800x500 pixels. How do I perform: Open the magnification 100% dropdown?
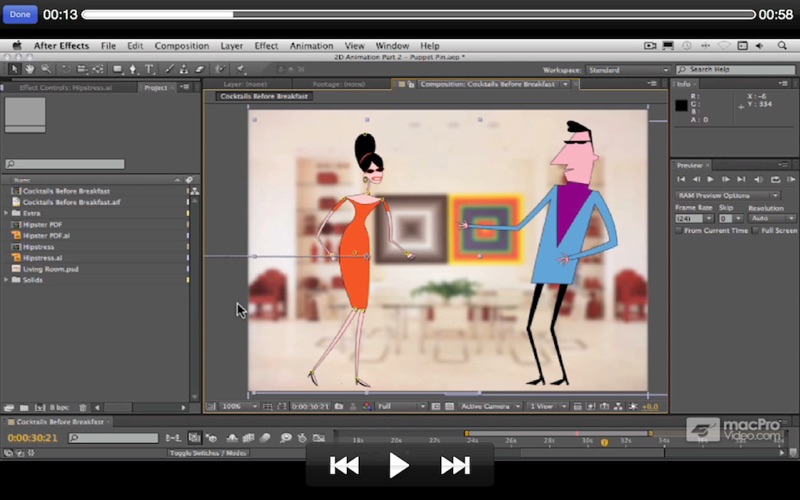click(x=239, y=407)
